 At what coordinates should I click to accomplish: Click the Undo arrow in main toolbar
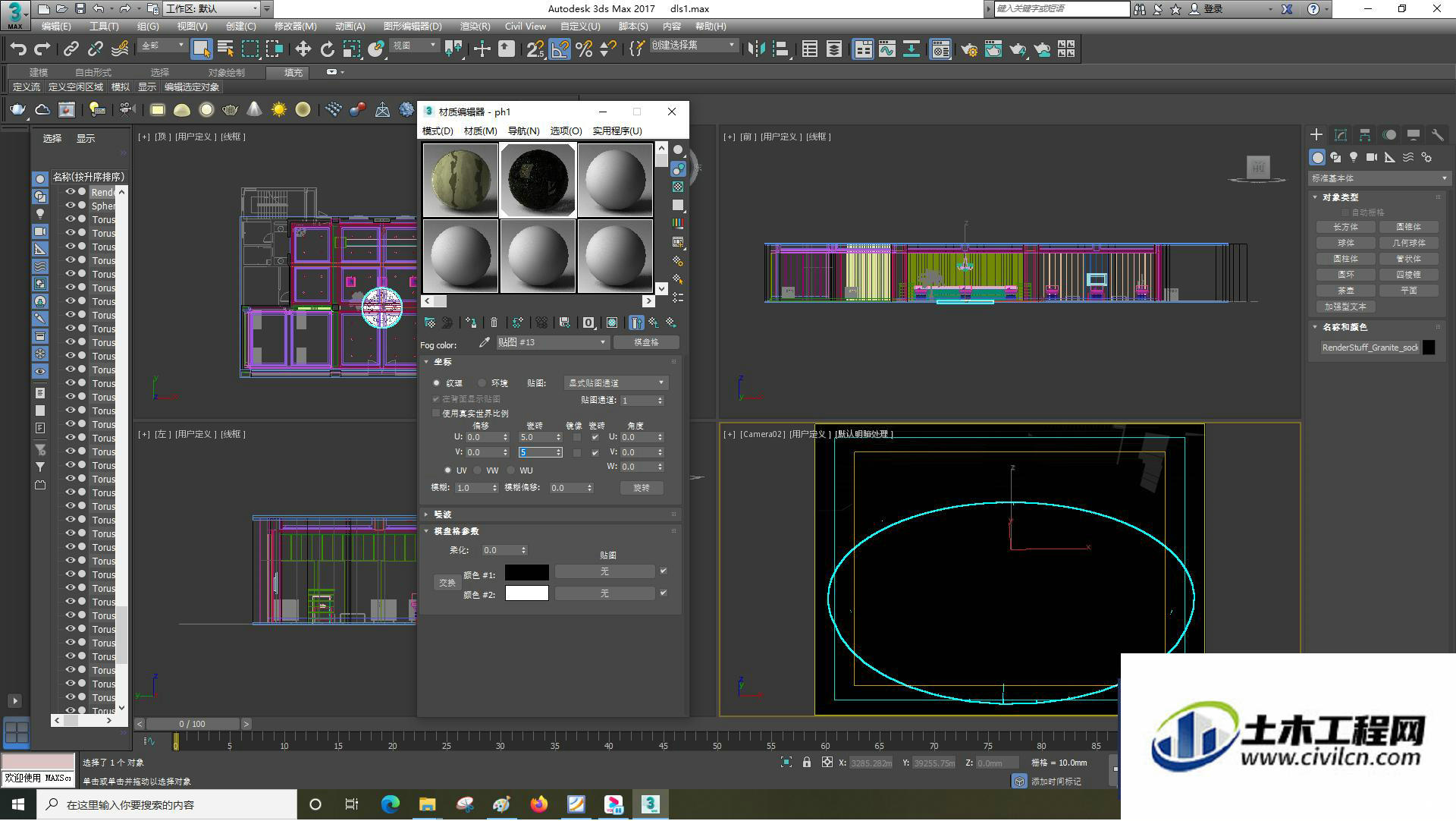[18, 49]
